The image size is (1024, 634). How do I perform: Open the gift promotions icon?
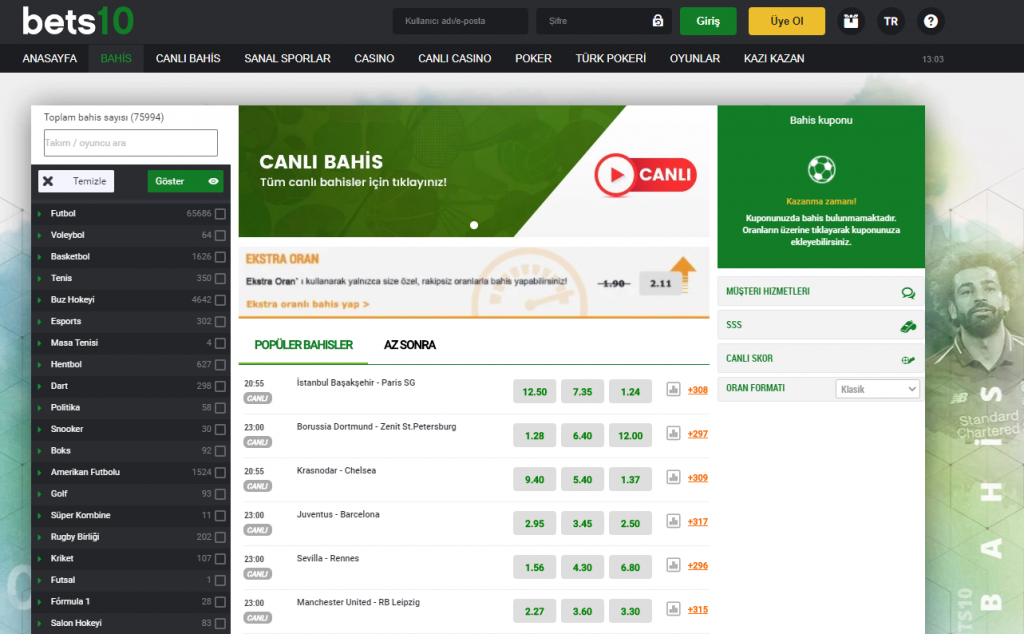[x=850, y=21]
